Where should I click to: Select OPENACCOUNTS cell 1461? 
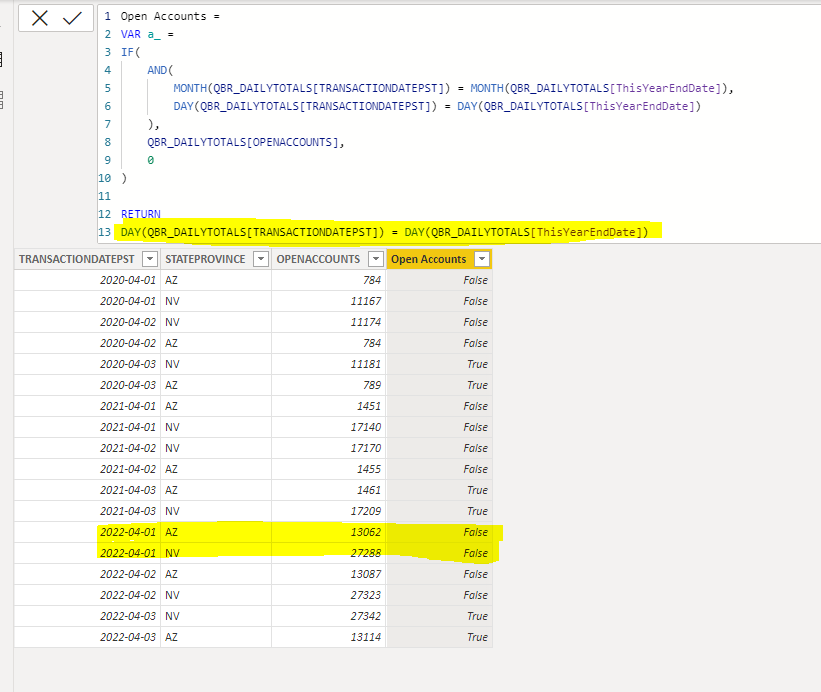click(329, 490)
